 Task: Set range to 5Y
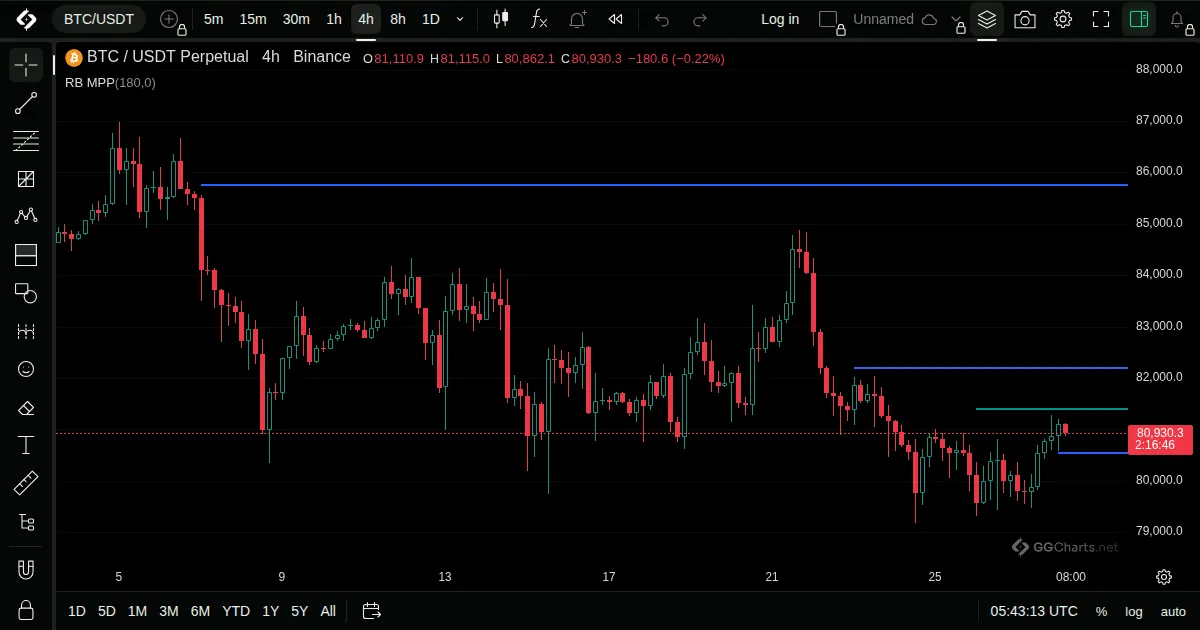coord(299,611)
